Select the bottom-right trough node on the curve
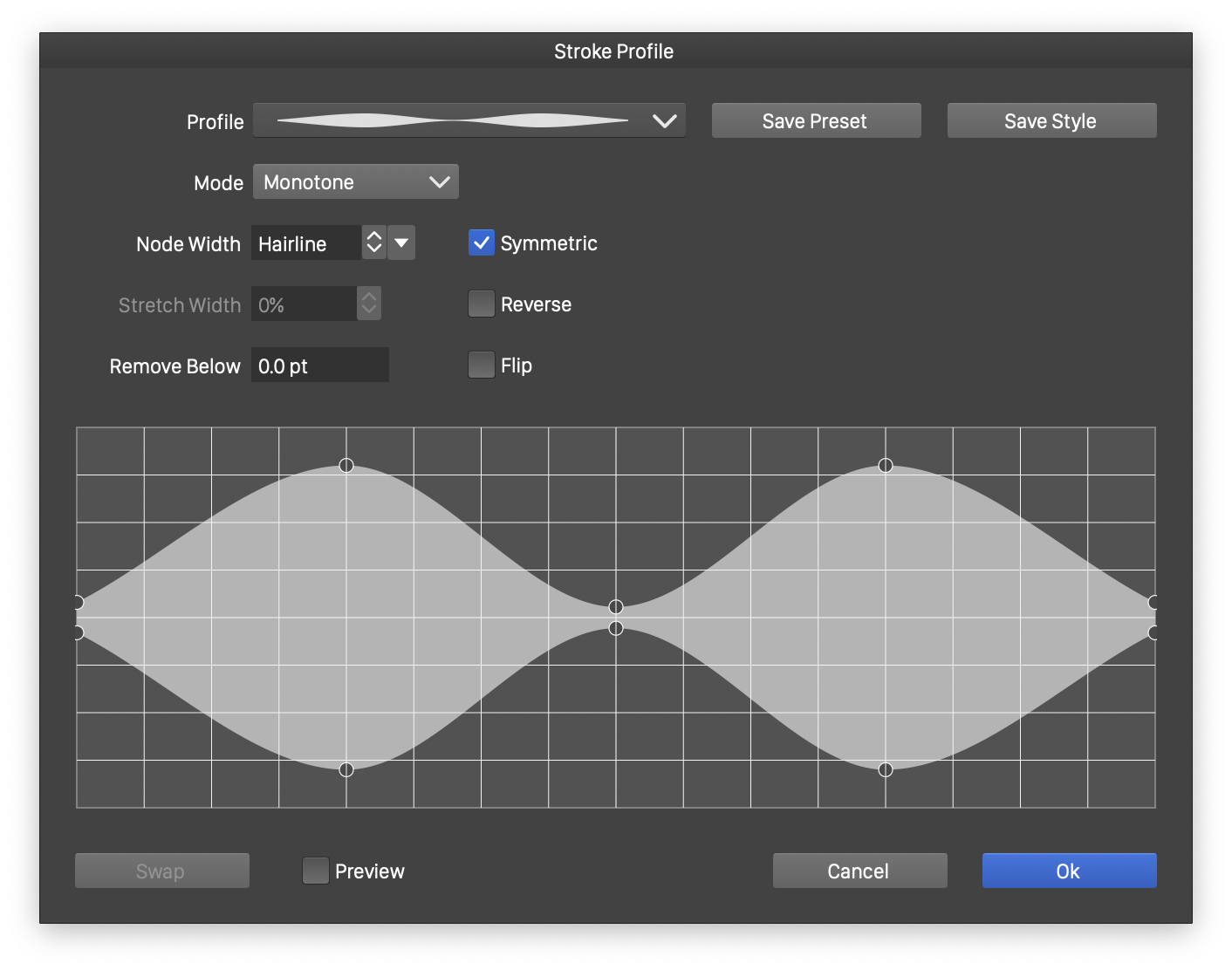This screenshot has width=1232, height=970. 886,769
